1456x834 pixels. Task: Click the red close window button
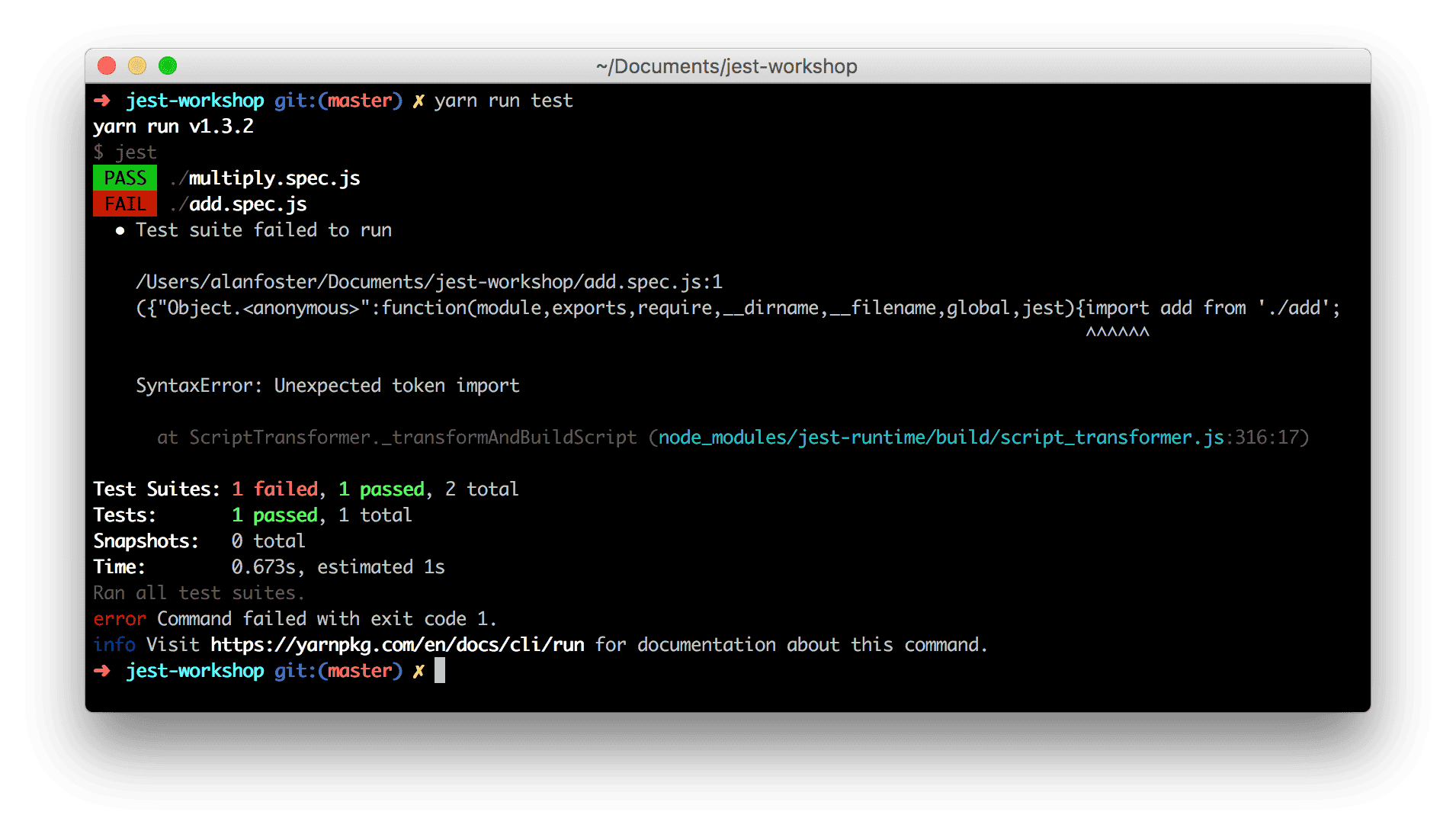[x=107, y=66]
